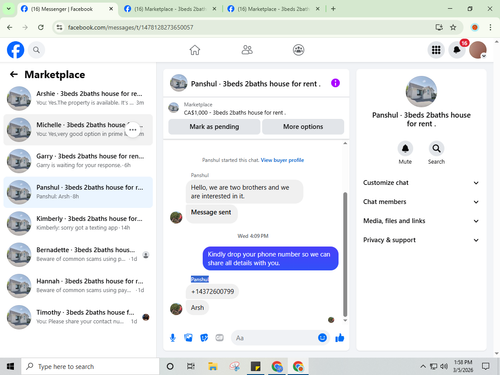Click Panshul conversation header title
The image size is (500, 375).
256,84
